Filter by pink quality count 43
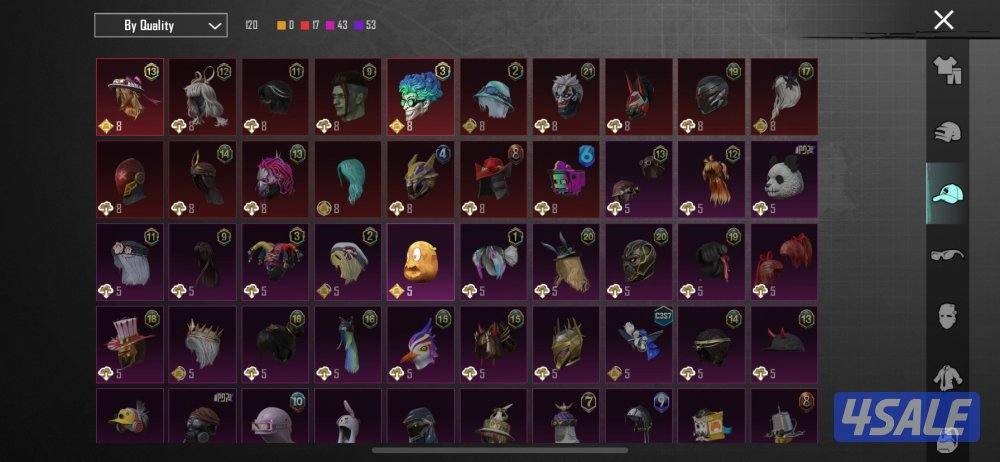 [x=337, y=26]
